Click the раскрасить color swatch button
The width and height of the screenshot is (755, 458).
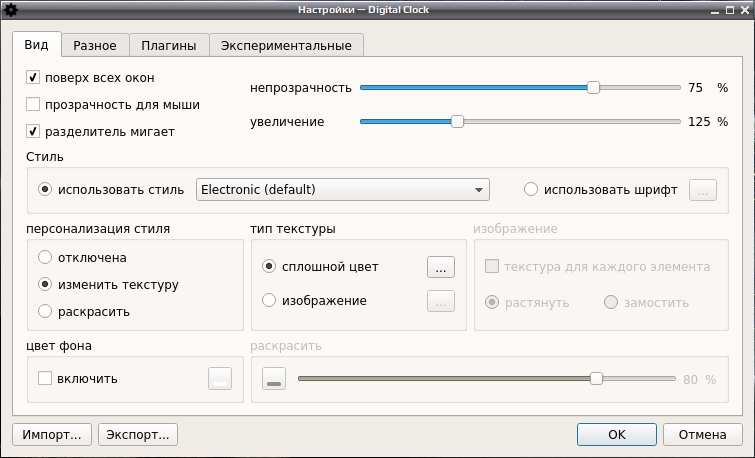click(x=274, y=379)
